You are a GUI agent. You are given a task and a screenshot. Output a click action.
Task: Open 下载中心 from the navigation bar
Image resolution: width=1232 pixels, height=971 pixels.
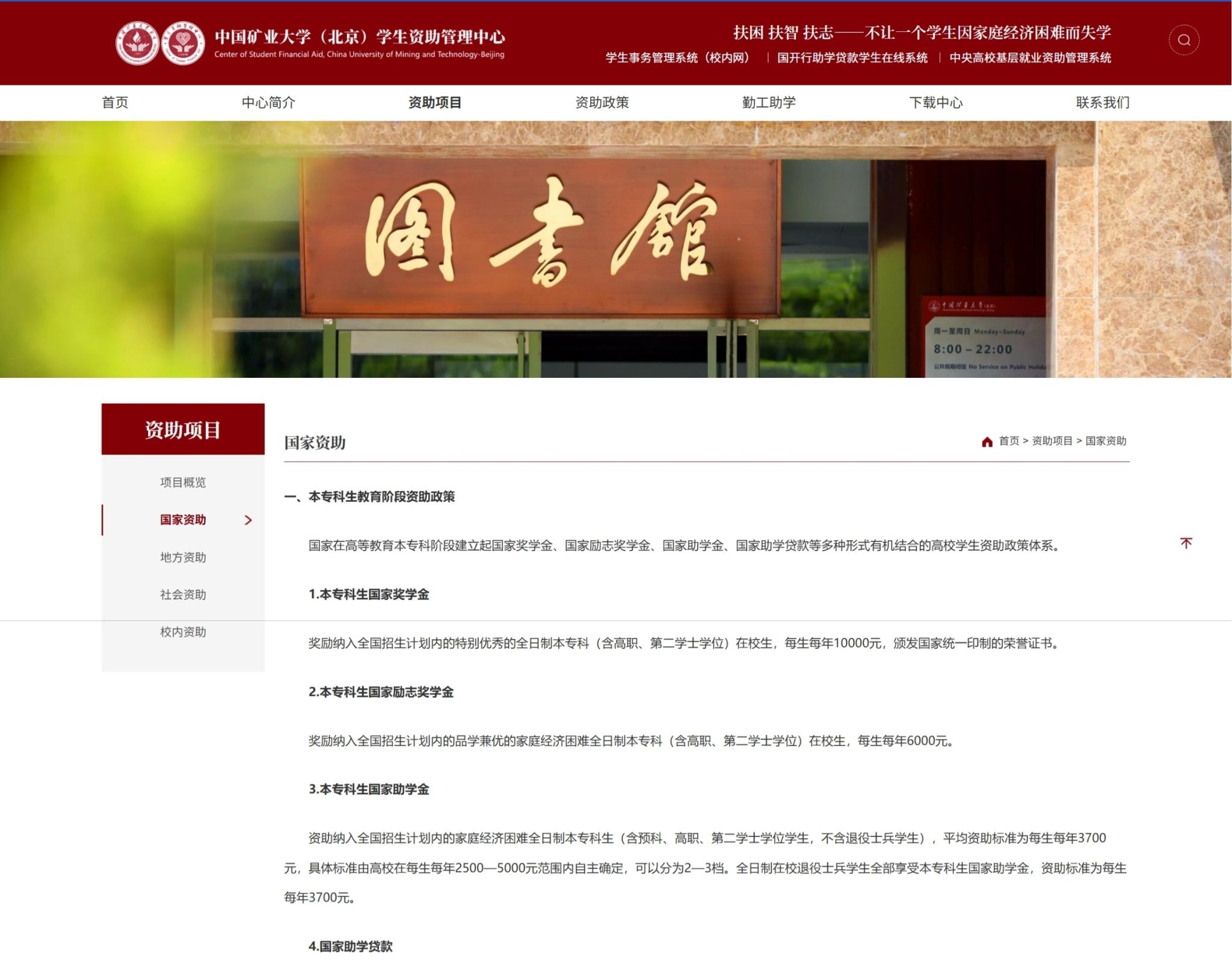point(935,103)
